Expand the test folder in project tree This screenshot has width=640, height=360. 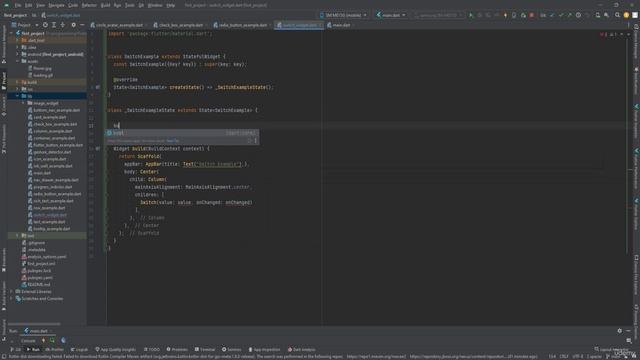pyautogui.click(x=18, y=236)
